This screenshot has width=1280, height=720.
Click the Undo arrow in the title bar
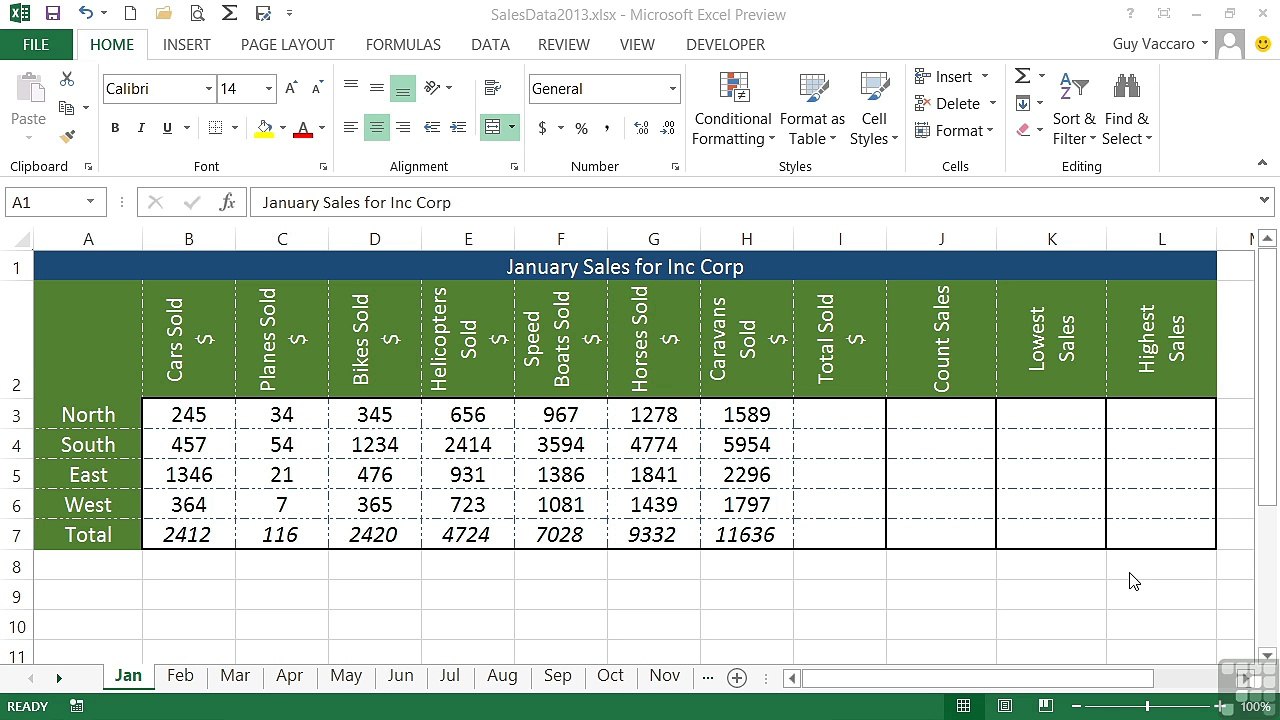coord(86,14)
